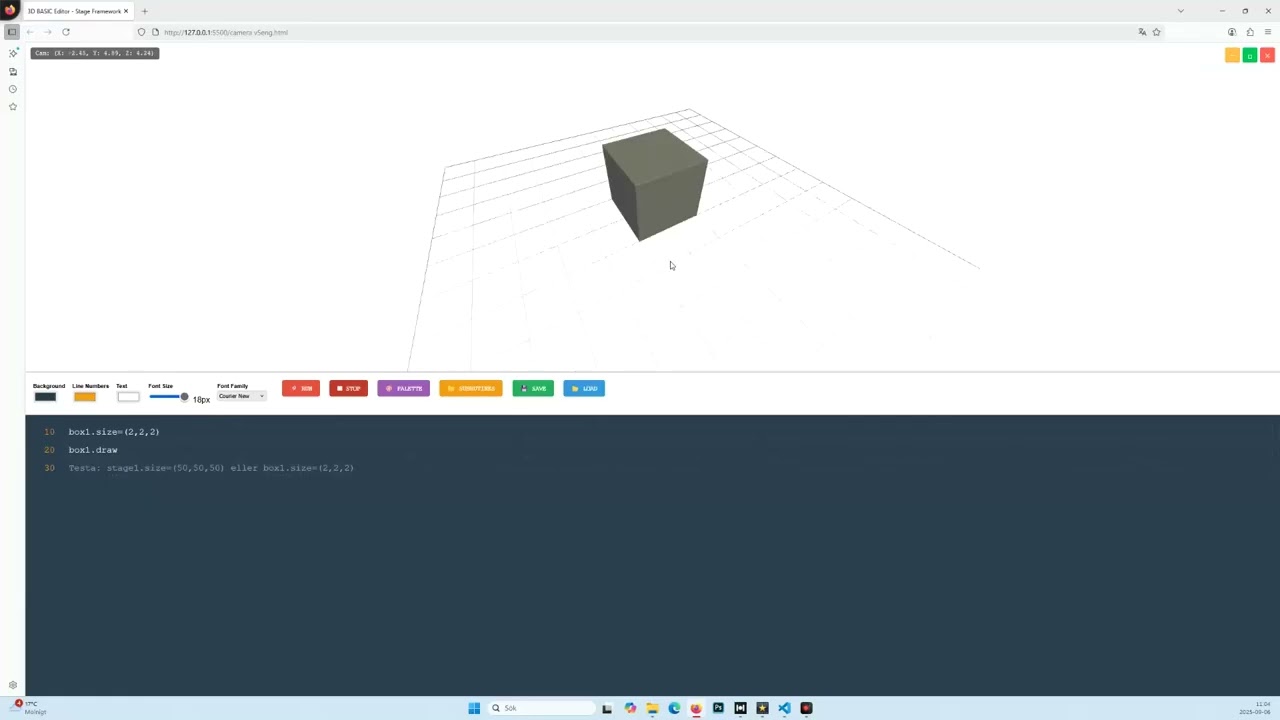Bookmark this page with star icon

(1157, 32)
